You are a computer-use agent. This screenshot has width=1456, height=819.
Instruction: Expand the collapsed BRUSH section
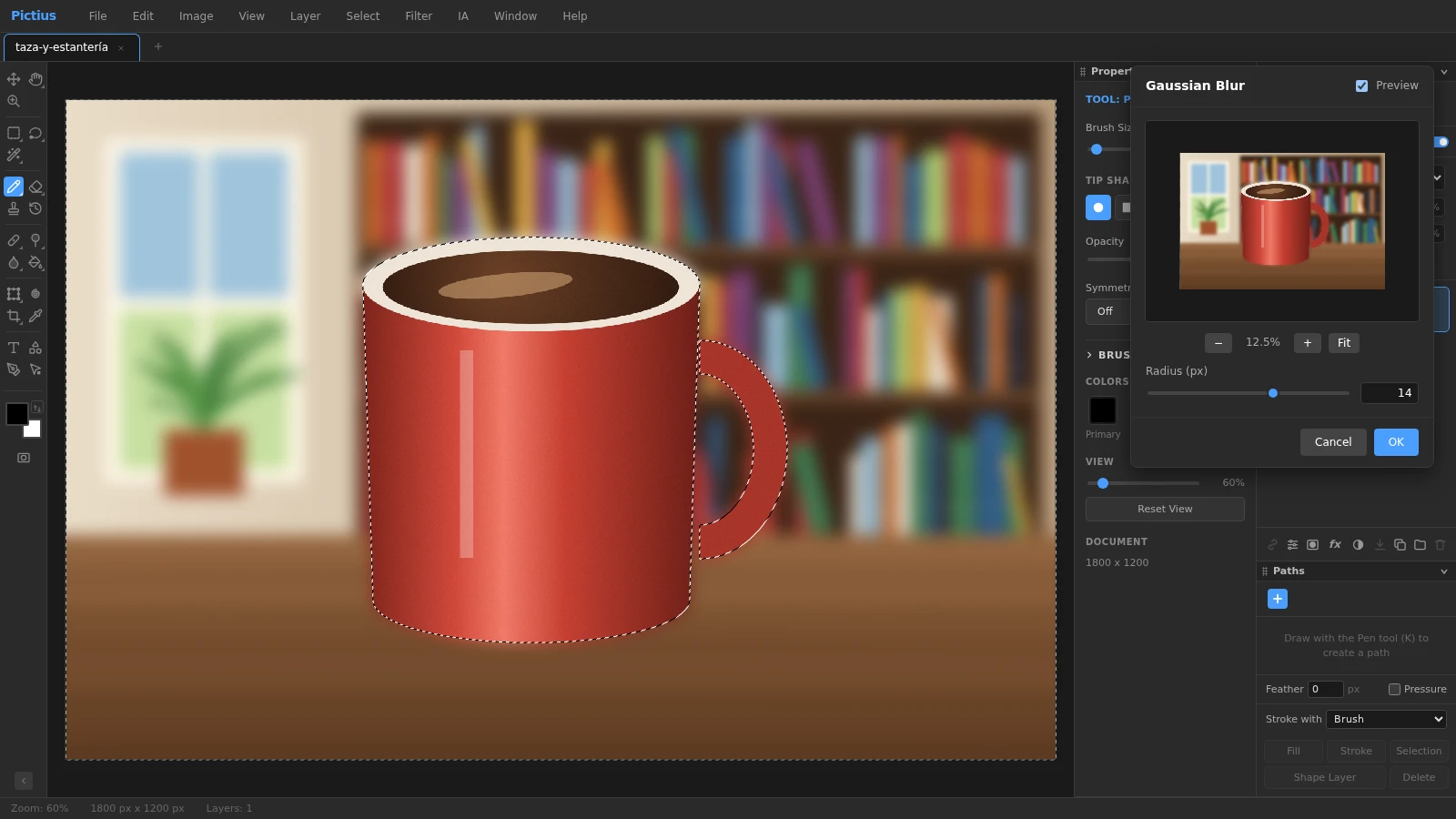click(1107, 355)
